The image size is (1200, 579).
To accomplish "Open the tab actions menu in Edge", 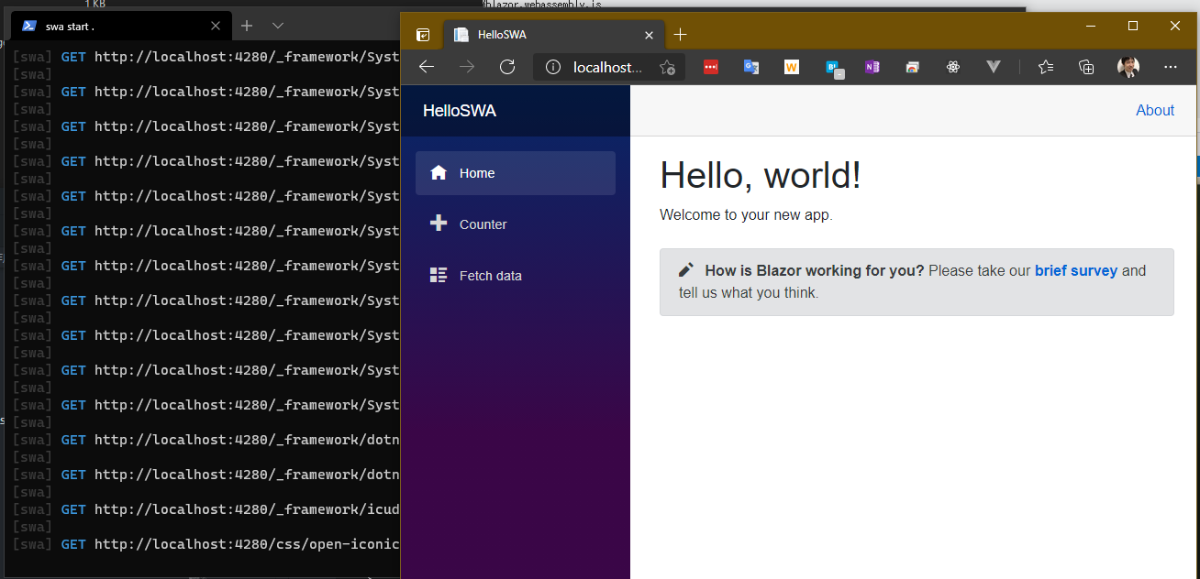I will (423, 35).
